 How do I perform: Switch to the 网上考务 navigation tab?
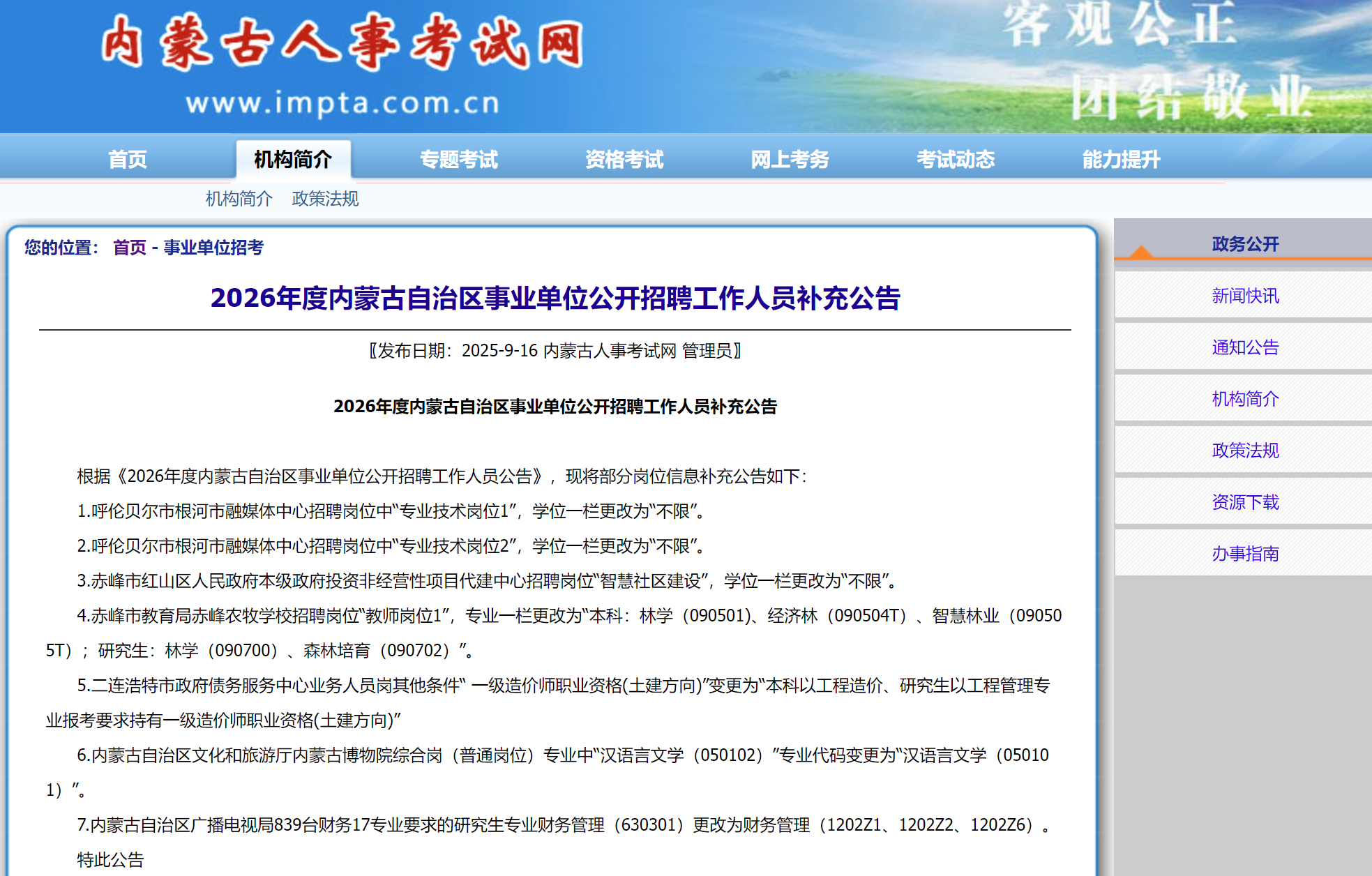click(790, 160)
